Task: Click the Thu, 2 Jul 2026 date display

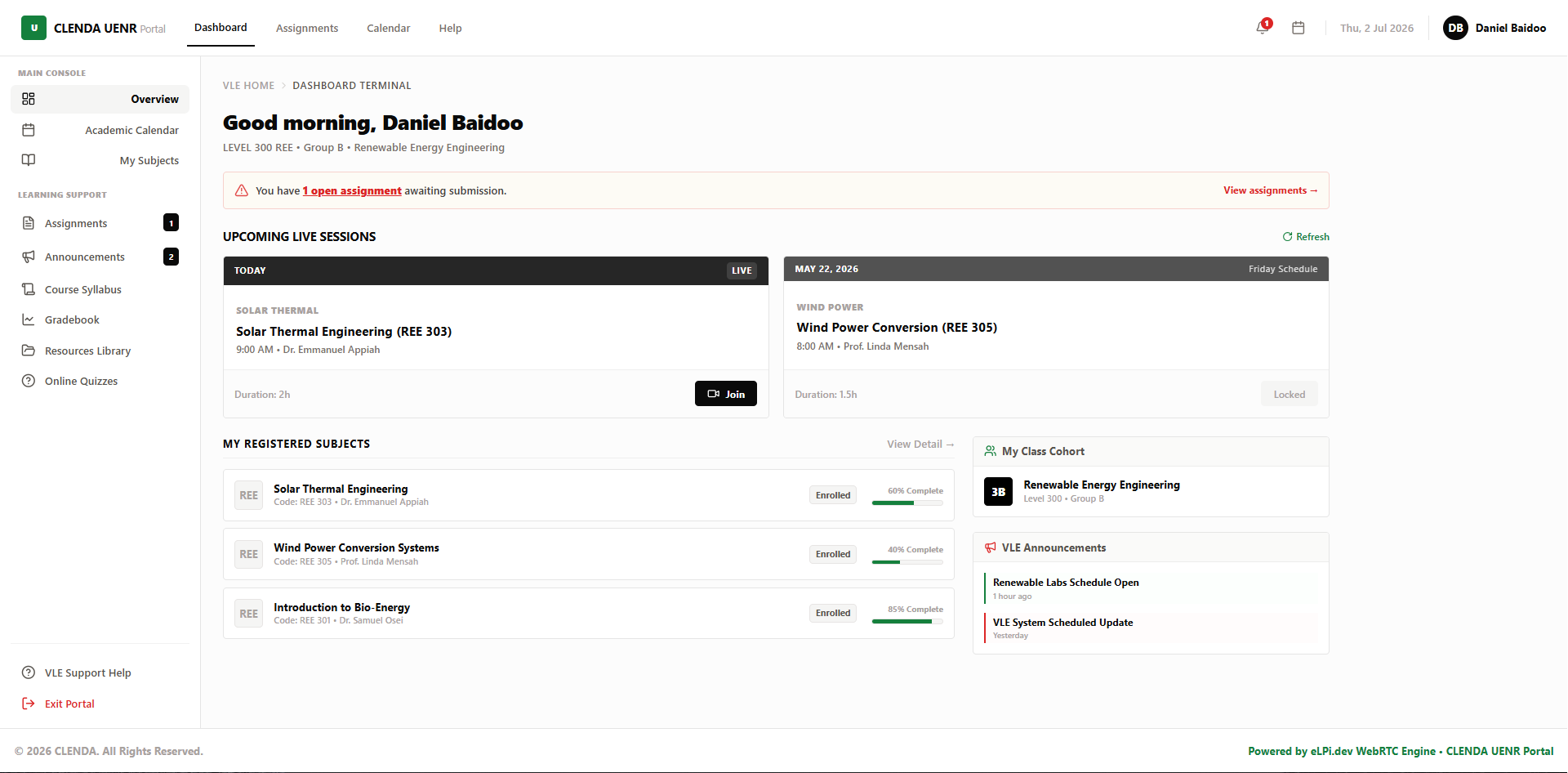Action: (x=1377, y=28)
